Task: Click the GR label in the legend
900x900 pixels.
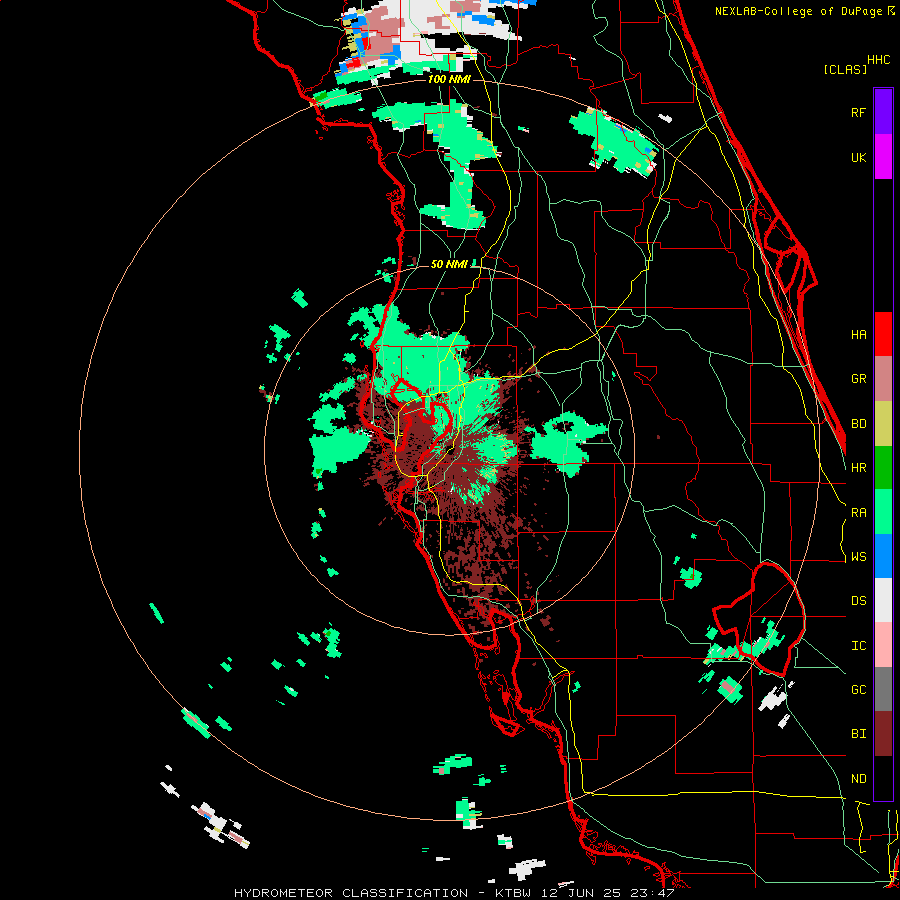Action: pos(858,378)
